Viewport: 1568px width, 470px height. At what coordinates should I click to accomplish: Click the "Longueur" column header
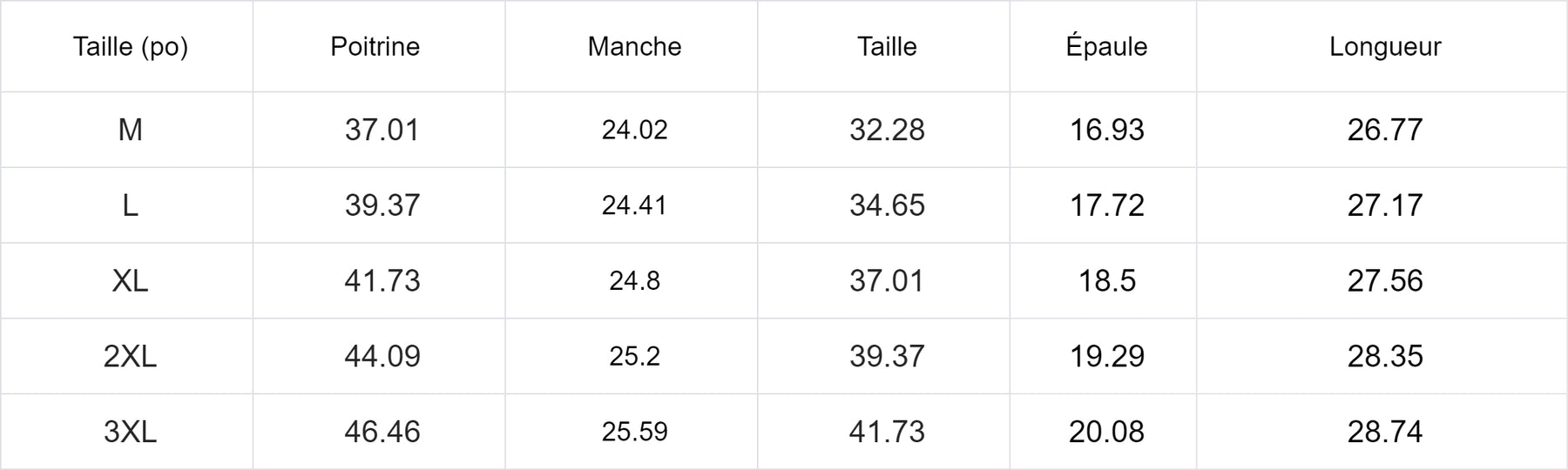1385,46
